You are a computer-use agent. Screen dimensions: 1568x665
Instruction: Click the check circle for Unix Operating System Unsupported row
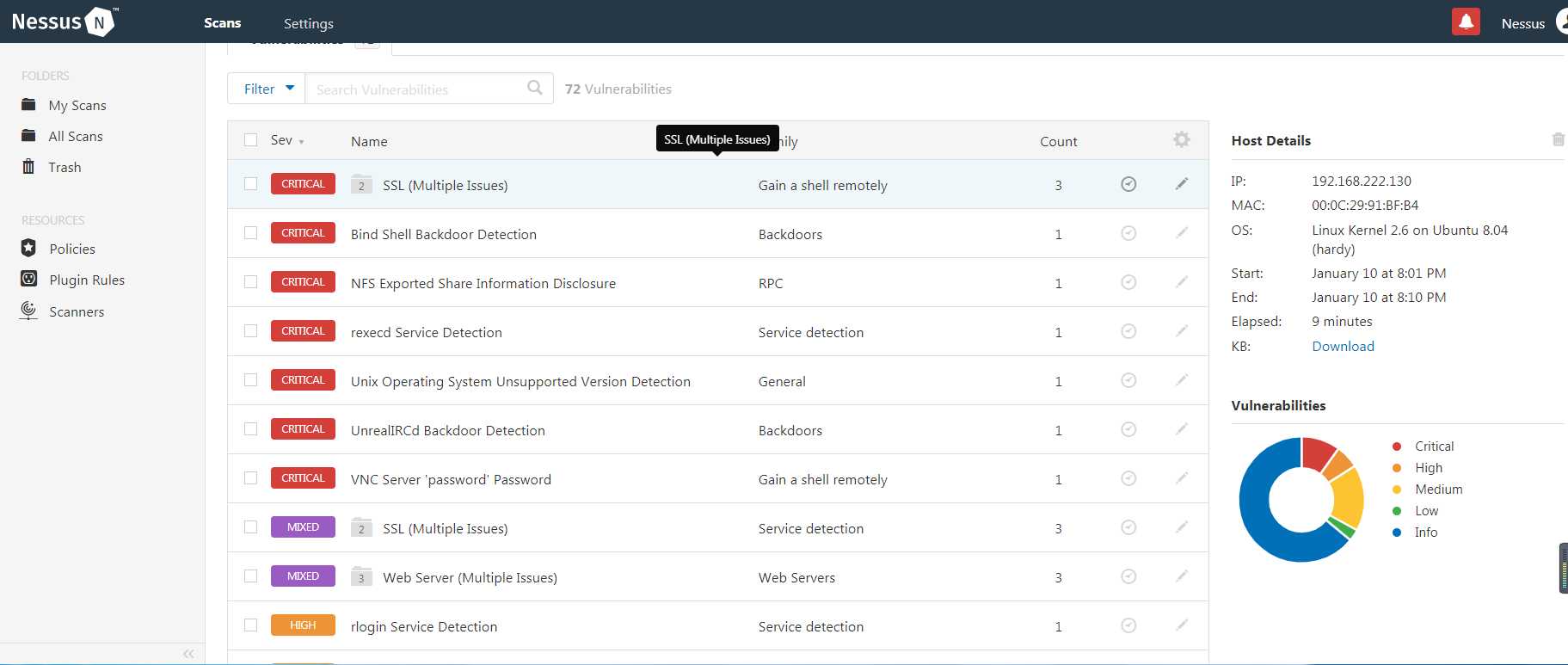pos(1128,380)
